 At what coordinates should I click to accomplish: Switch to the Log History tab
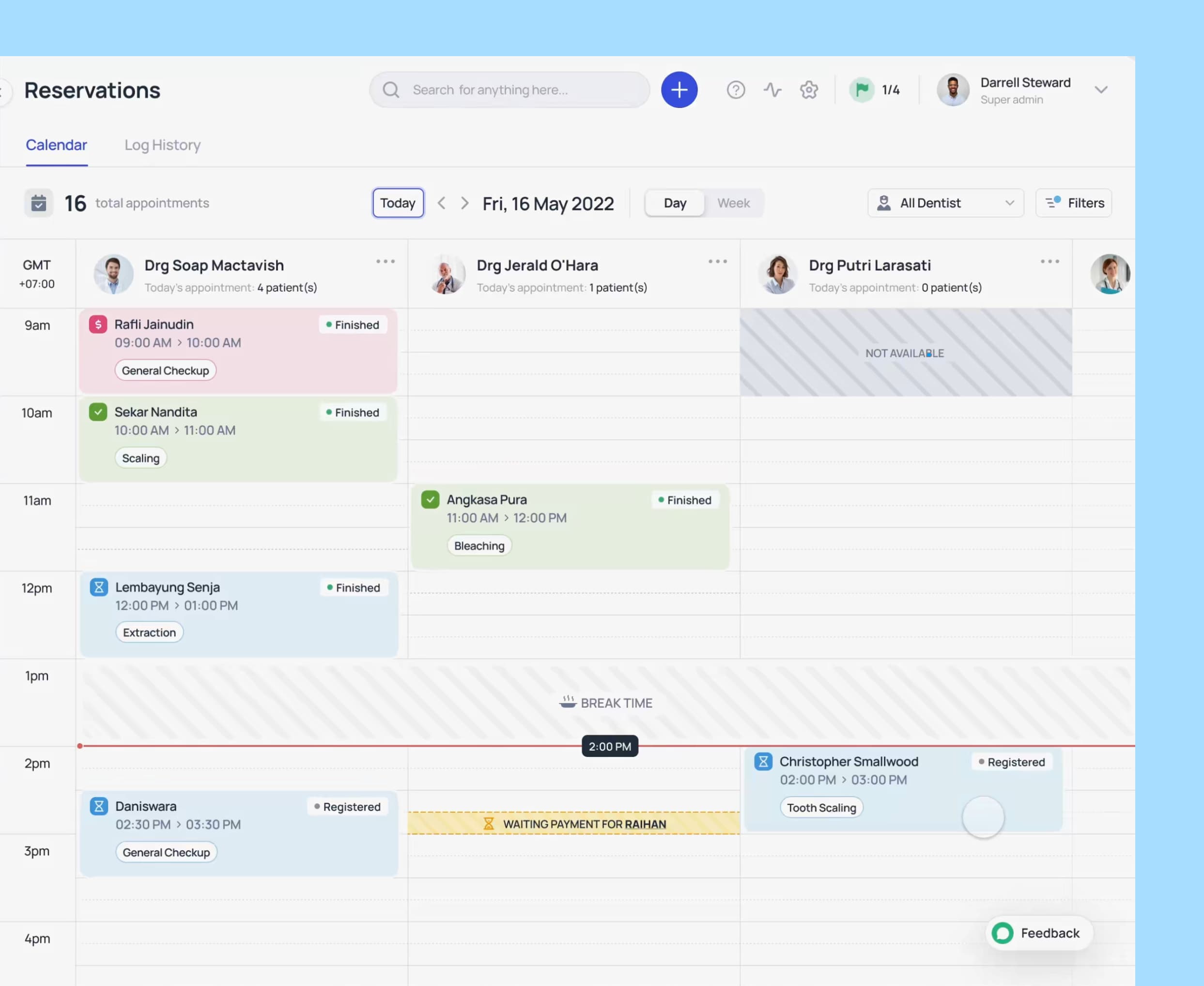pyautogui.click(x=162, y=145)
